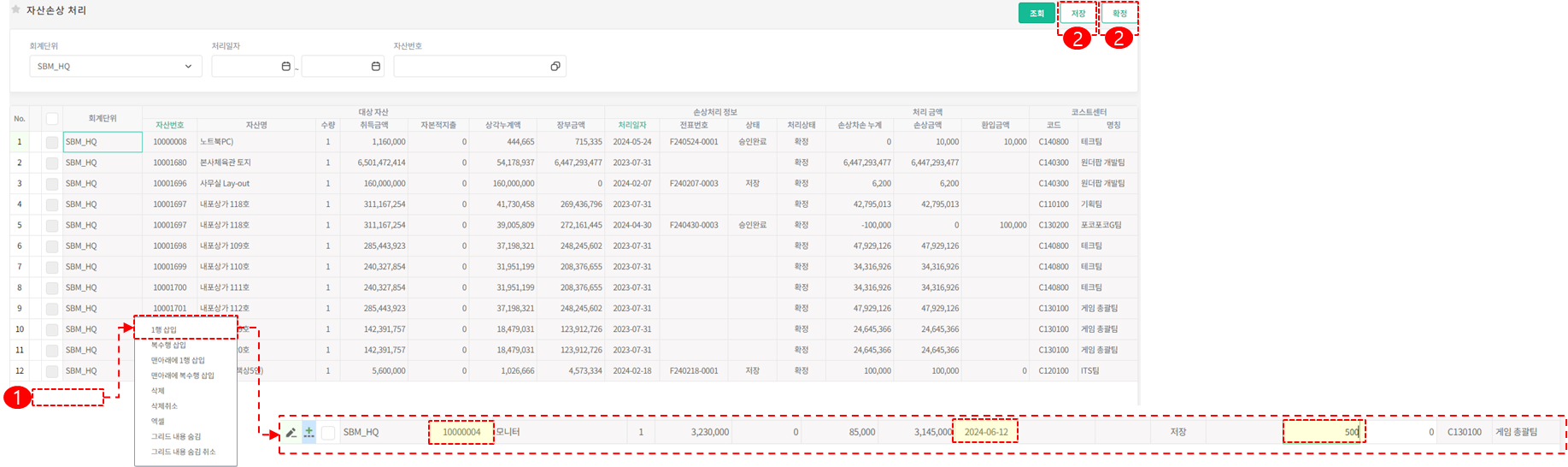The image size is (1568, 467).
Task: Click the 자산번호 lookup popup icon
Action: tap(555, 67)
